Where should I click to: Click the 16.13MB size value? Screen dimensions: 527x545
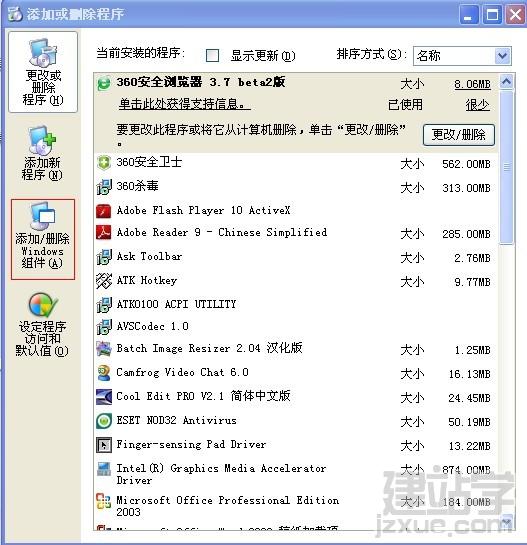[x=469, y=374]
